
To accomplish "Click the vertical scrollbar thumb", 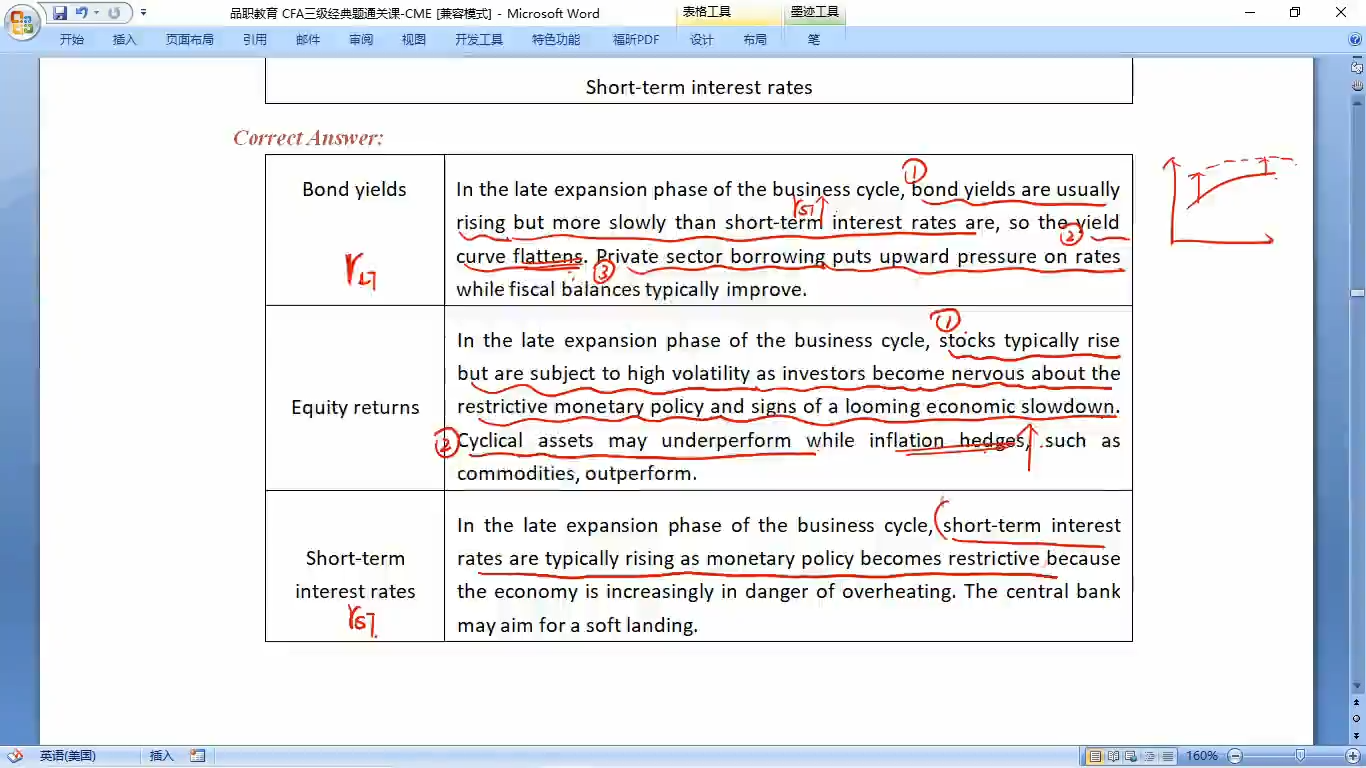I will click(x=1357, y=292).
